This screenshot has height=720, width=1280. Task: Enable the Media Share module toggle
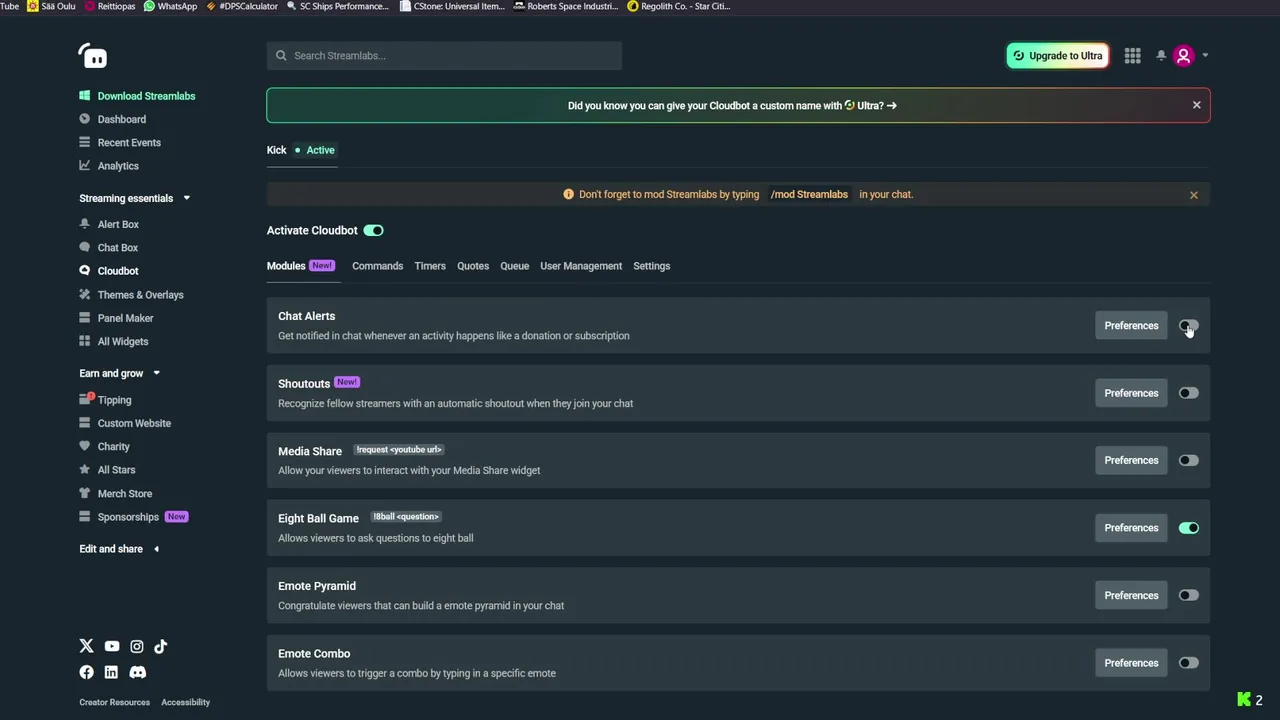point(1188,460)
